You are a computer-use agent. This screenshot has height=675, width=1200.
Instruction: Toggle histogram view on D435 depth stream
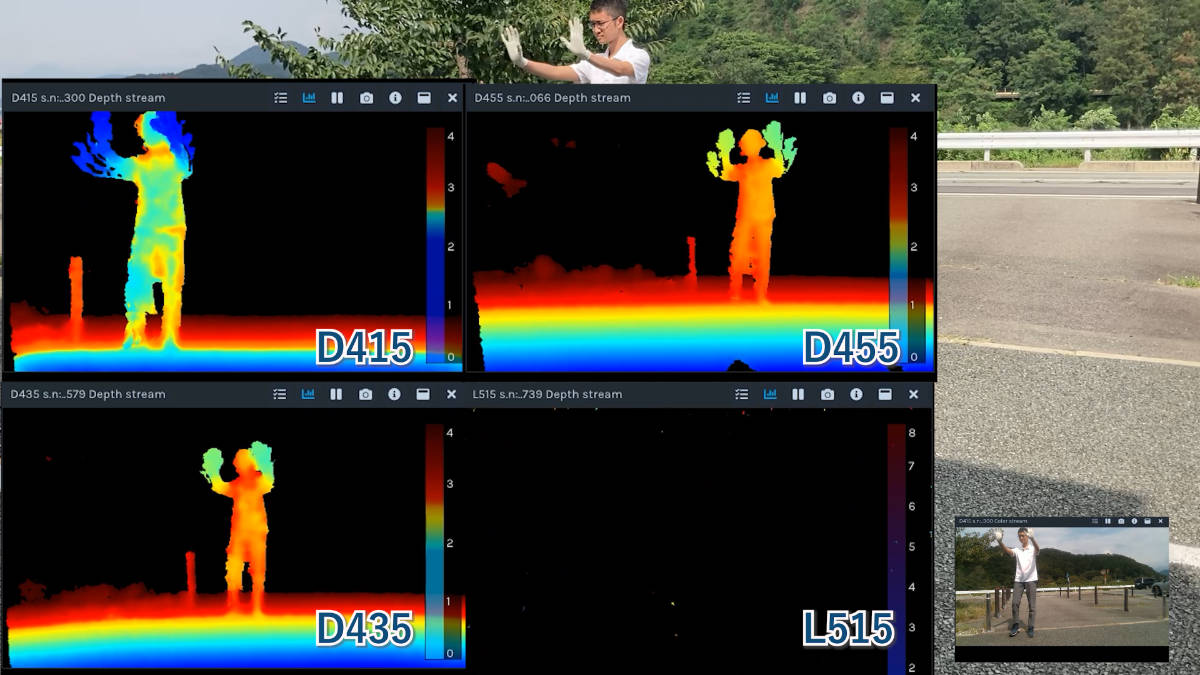click(x=308, y=394)
